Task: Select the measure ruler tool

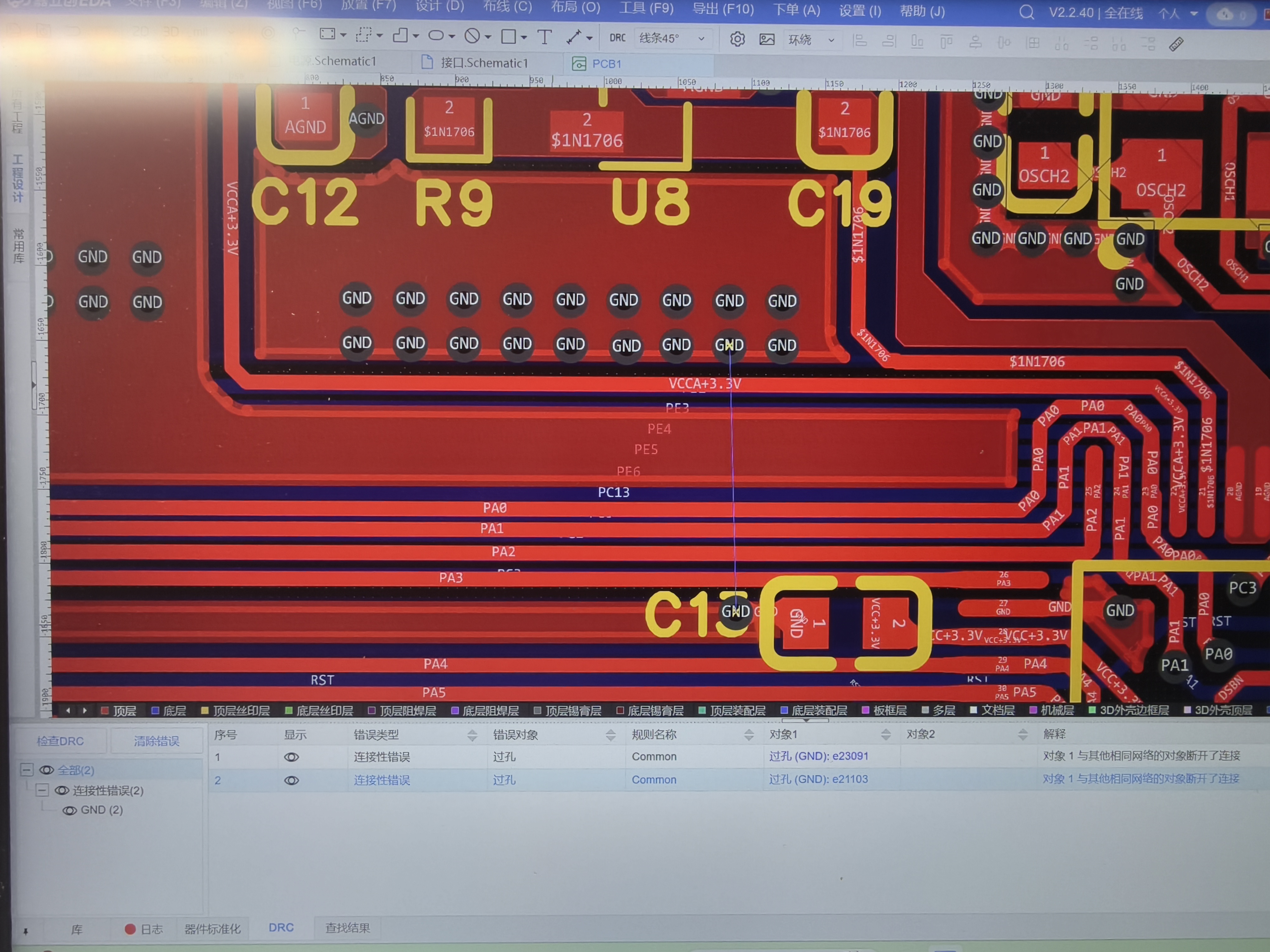Action: tap(1176, 44)
